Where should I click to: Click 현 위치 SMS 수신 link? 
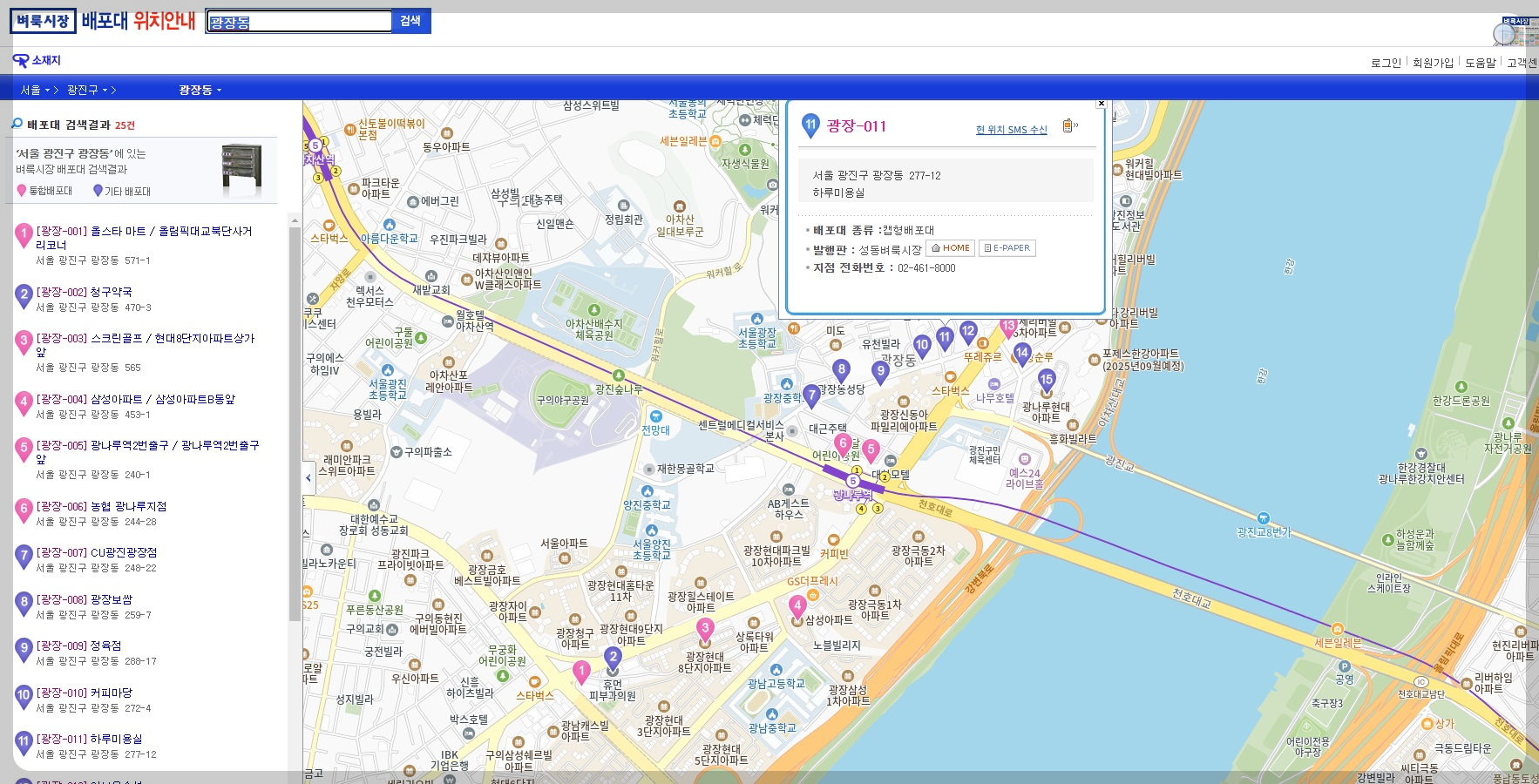[x=1011, y=130]
